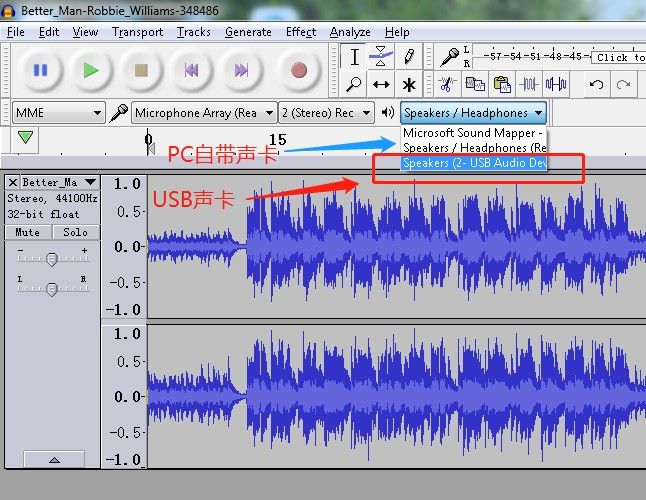The width and height of the screenshot is (646, 500).
Task: Select the Envelope tool
Action: [x=381, y=56]
